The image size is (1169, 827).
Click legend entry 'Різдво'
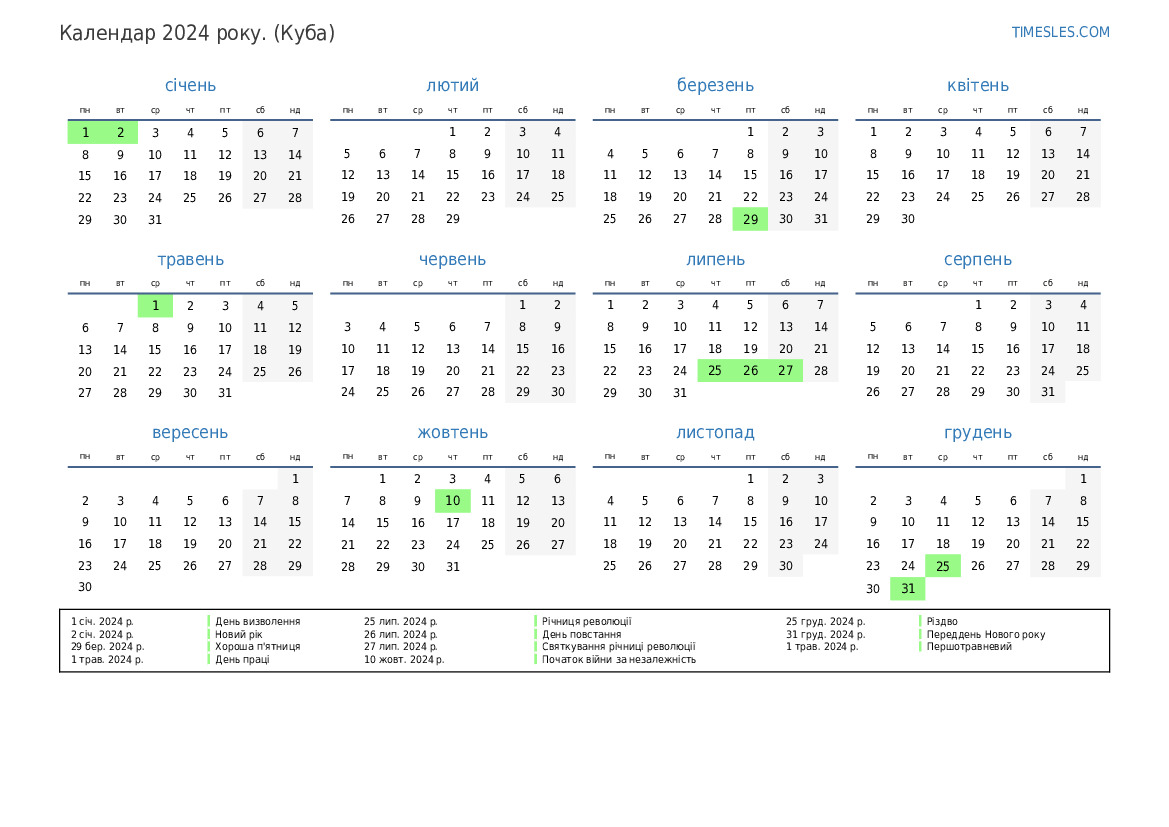(x=942, y=621)
